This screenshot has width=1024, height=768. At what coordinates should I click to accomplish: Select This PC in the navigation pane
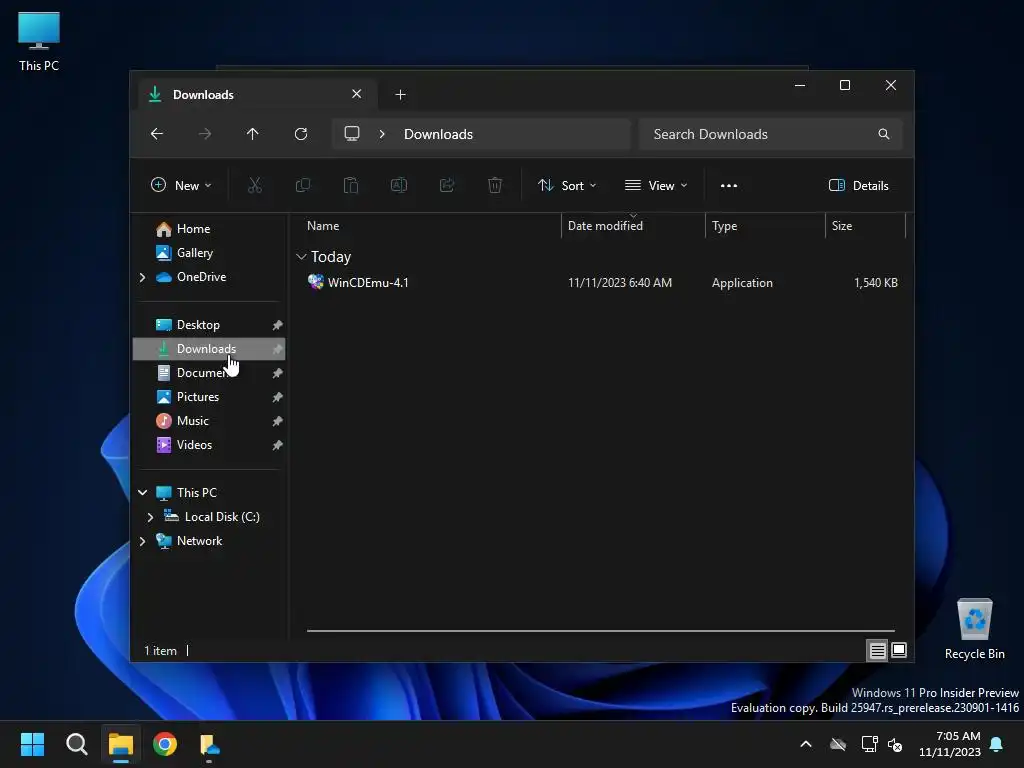197,493
